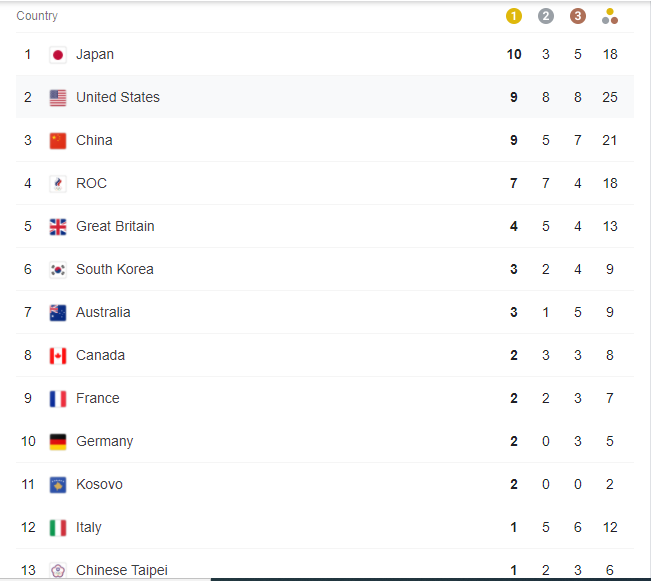Select the Germany row name

point(104,441)
